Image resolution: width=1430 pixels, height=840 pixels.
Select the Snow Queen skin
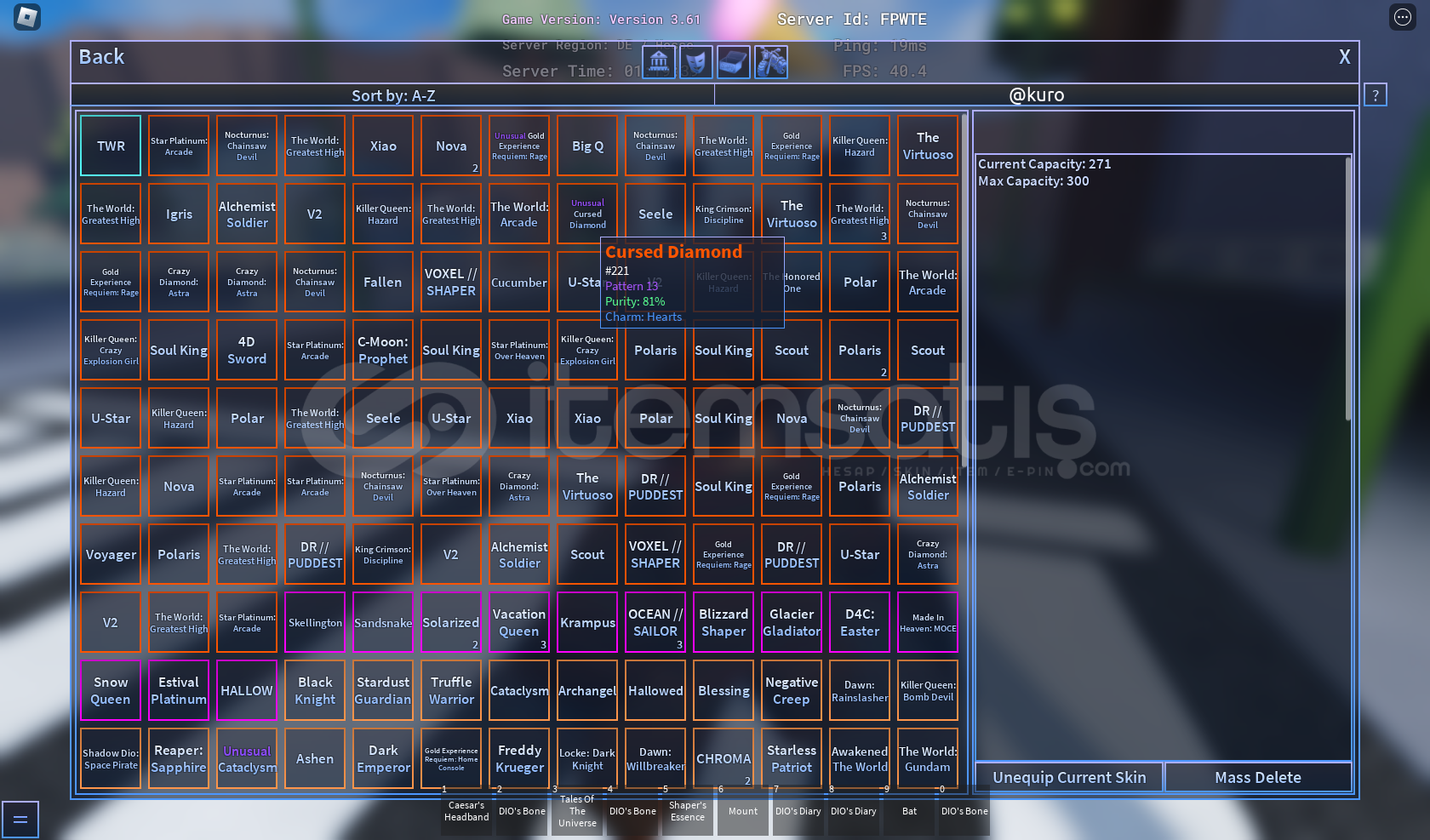click(111, 690)
